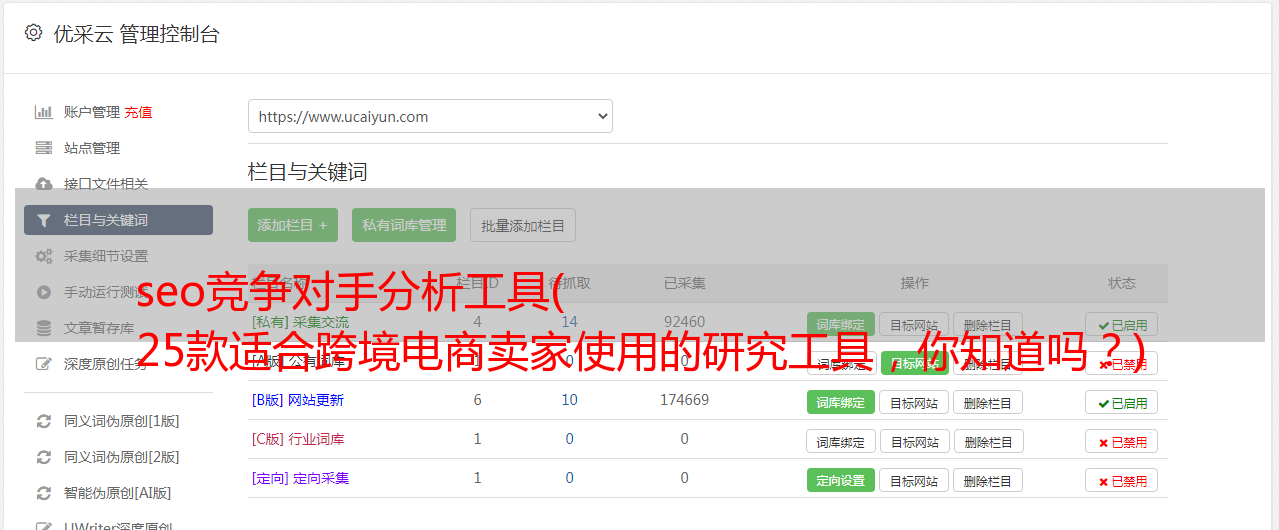Viewport: 1279px width, 530px height.
Task: Click 定向设置 for the 定向采集 row
Action: pos(841,480)
